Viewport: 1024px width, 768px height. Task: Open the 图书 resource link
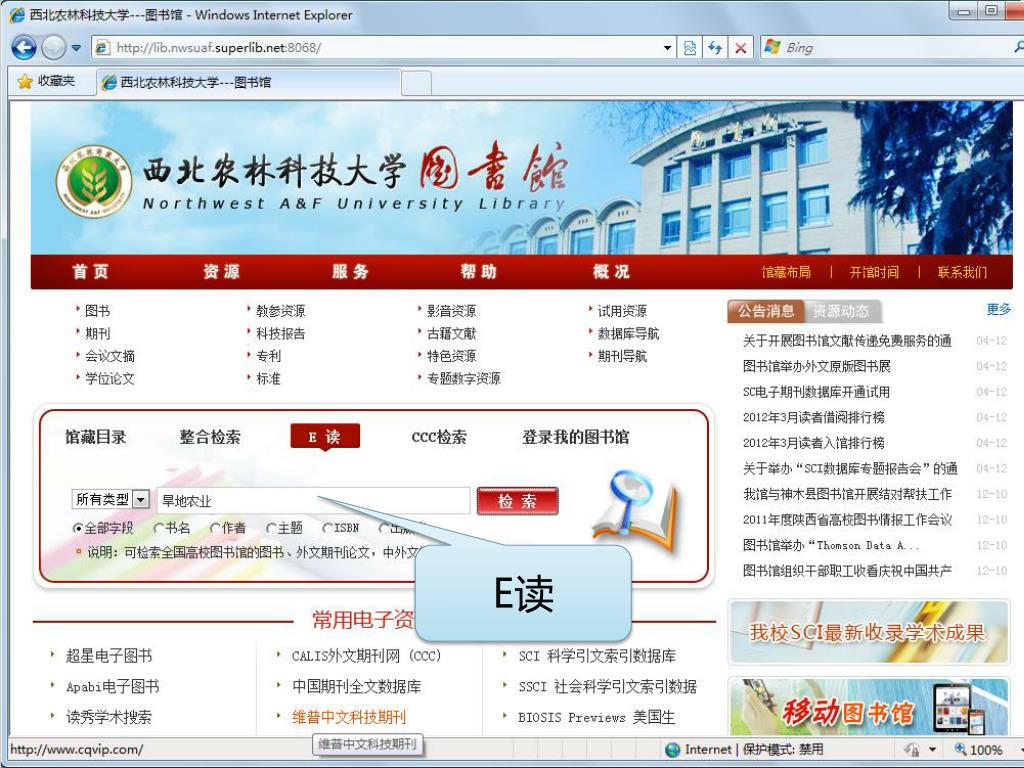pos(97,312)
